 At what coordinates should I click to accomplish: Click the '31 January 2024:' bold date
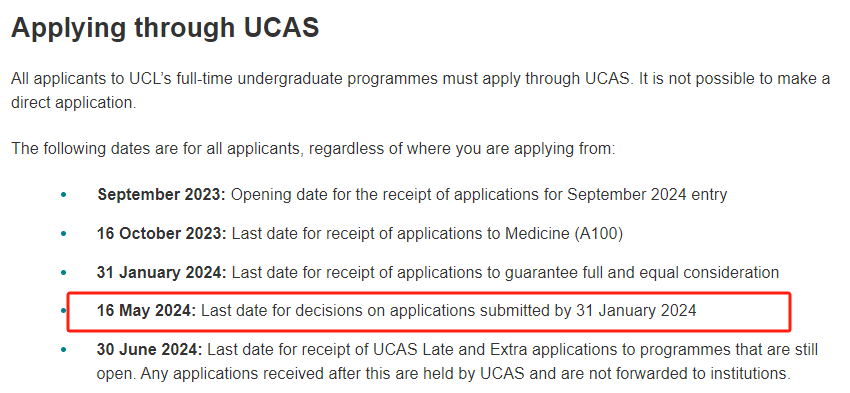pyautogui.click(x=162, y=272)
